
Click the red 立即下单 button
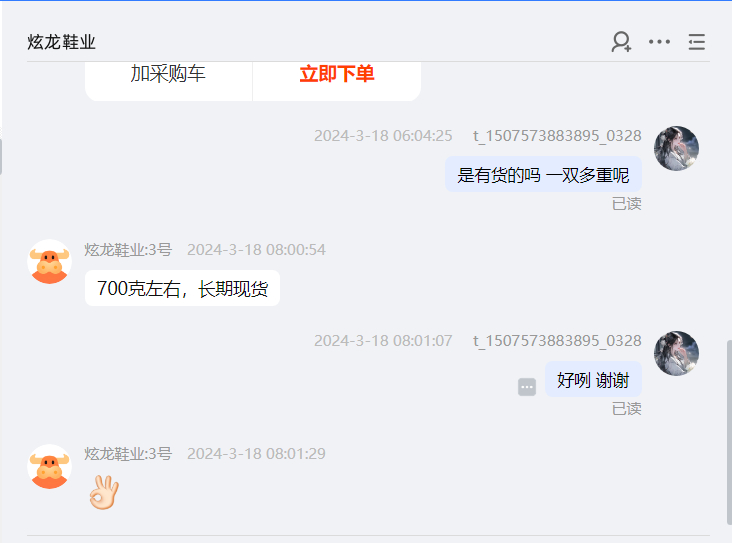337,75
